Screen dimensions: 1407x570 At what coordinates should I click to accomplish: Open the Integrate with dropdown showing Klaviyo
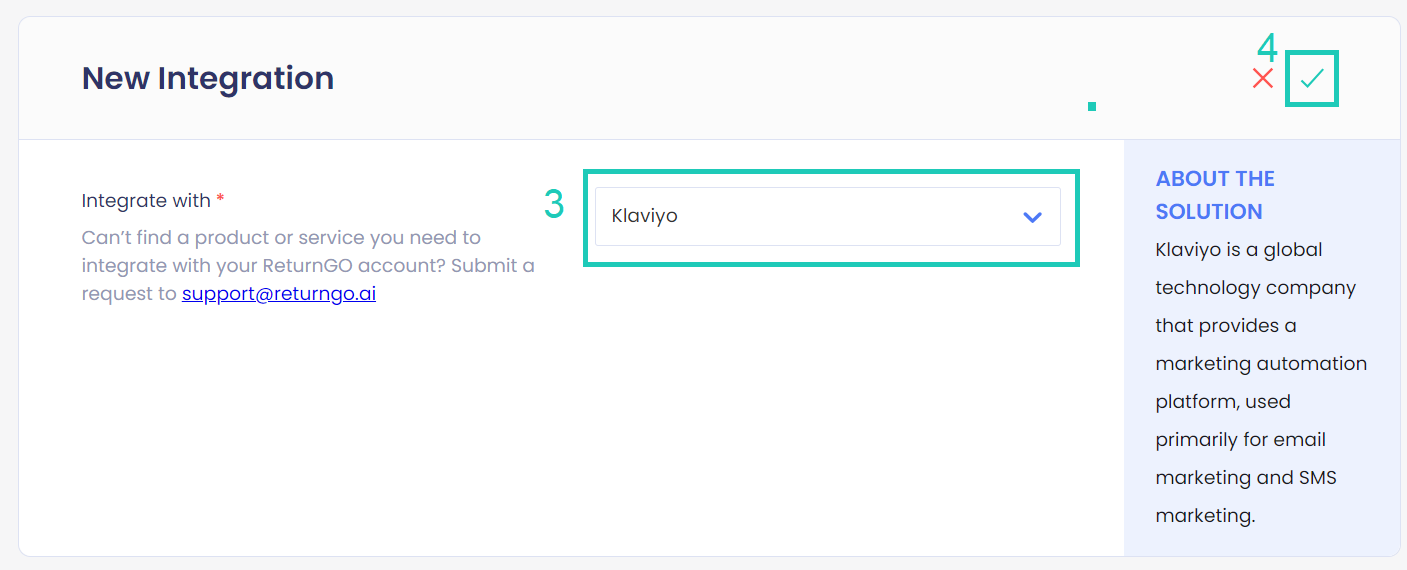827,216
